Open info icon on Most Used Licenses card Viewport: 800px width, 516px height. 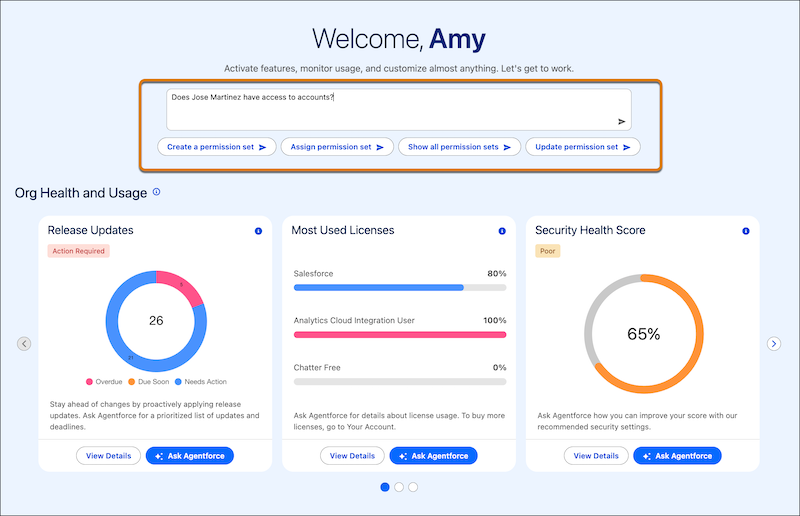(502, 231)
